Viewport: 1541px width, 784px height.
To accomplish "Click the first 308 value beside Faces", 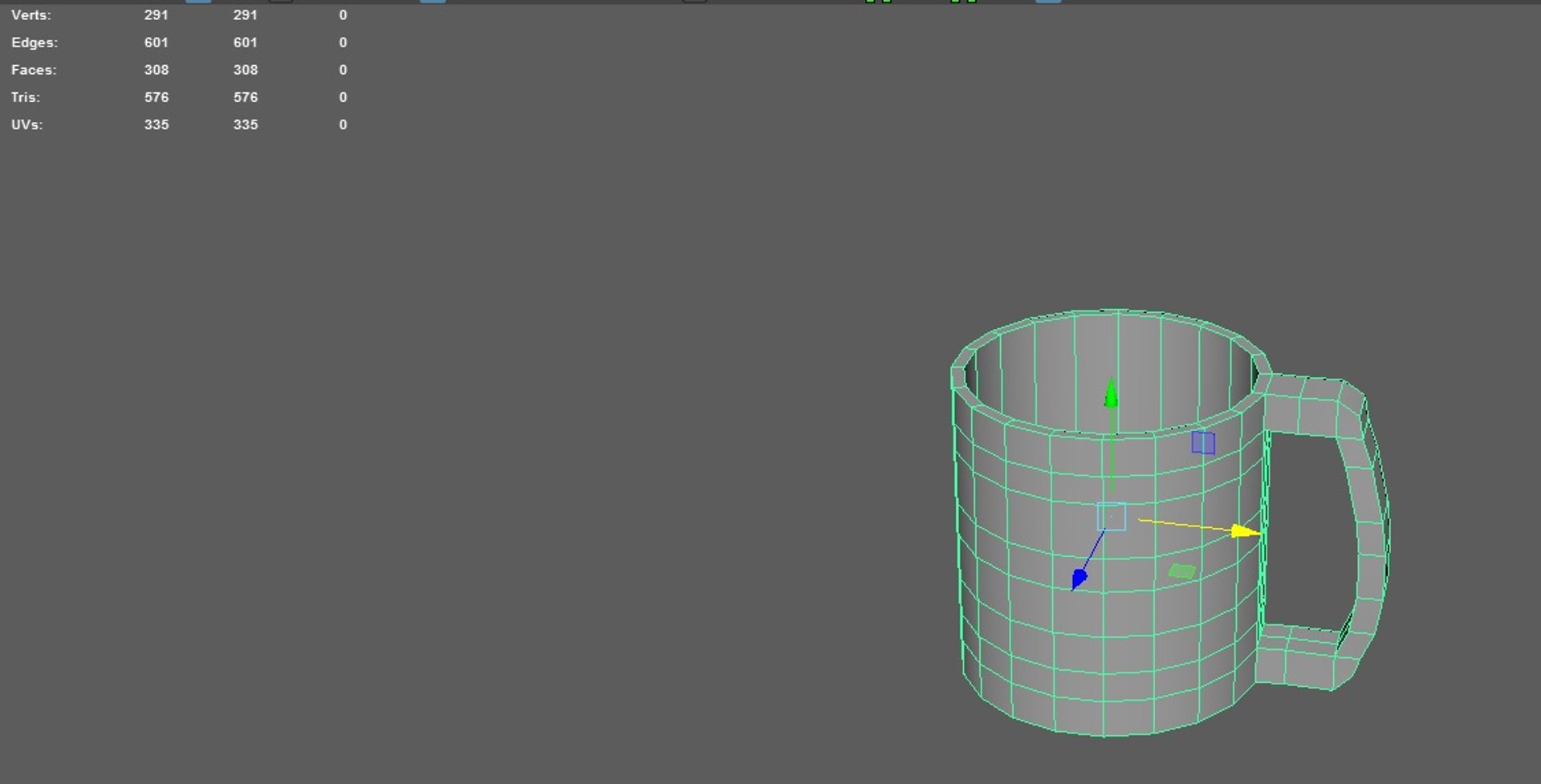I will pos(157,70).
